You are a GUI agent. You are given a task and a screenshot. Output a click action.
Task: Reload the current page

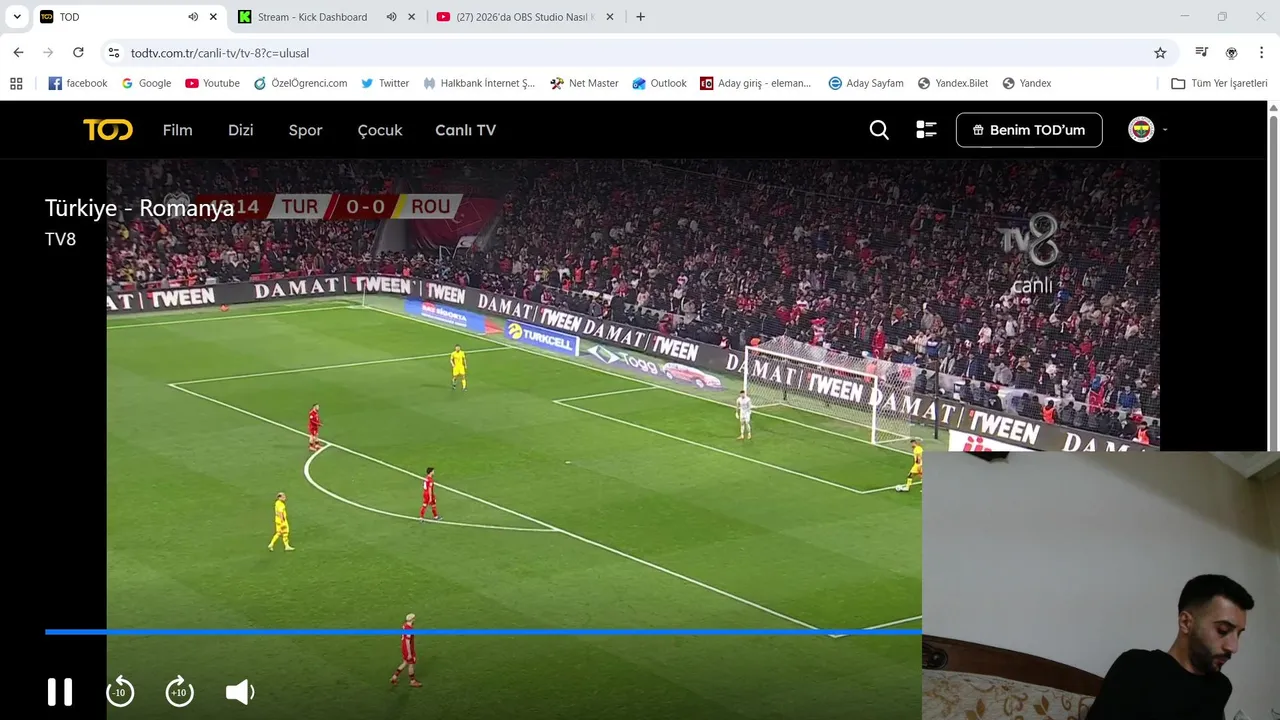(78, 53)
